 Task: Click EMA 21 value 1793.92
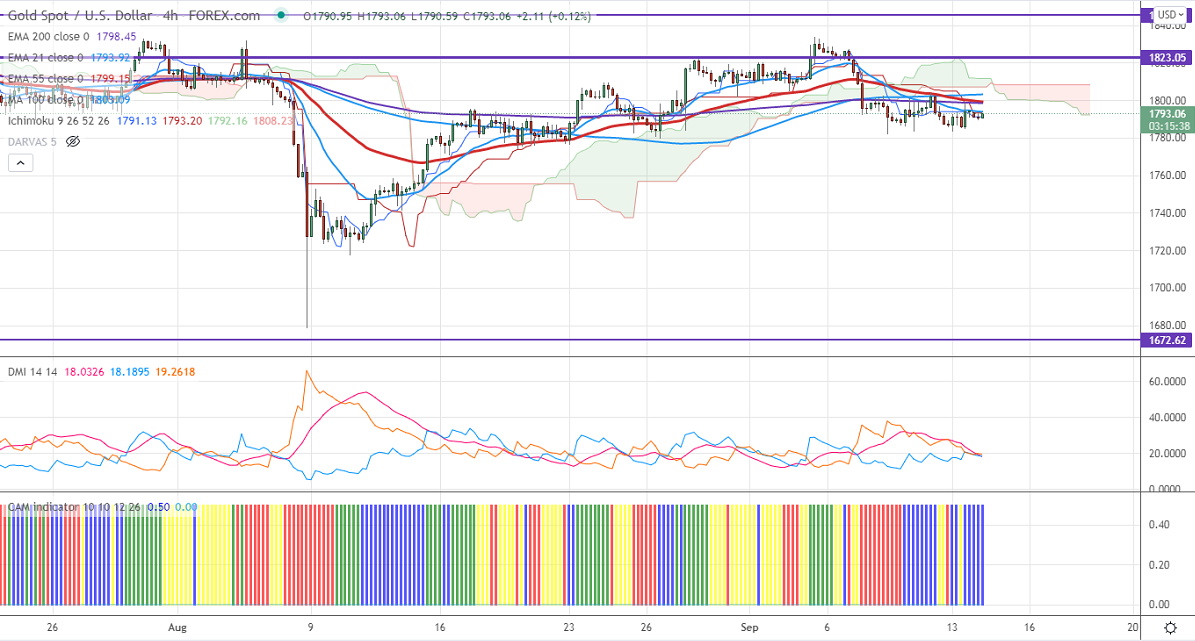pos(111,57)
